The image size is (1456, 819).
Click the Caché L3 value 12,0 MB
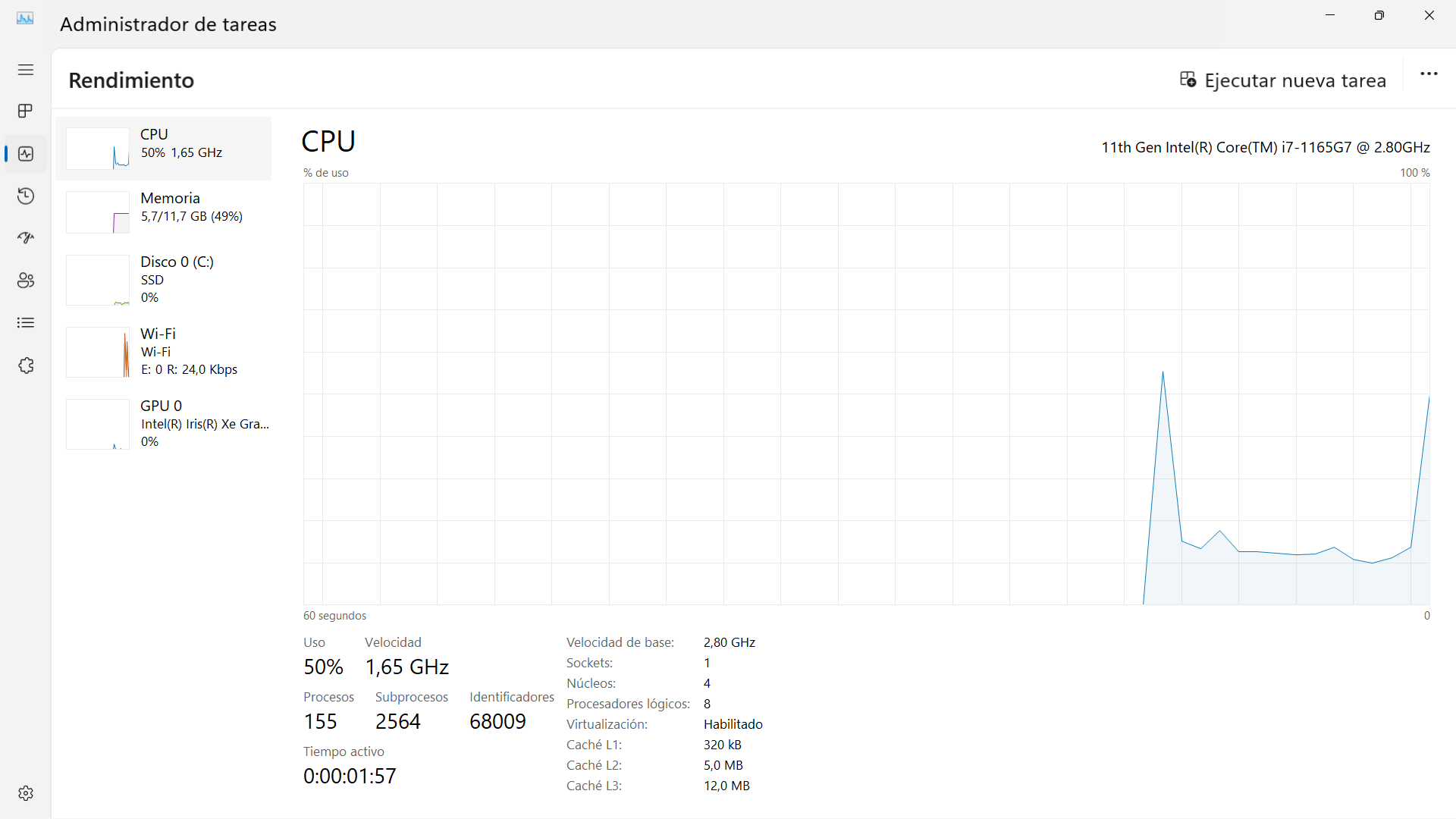tap(726, 786)
